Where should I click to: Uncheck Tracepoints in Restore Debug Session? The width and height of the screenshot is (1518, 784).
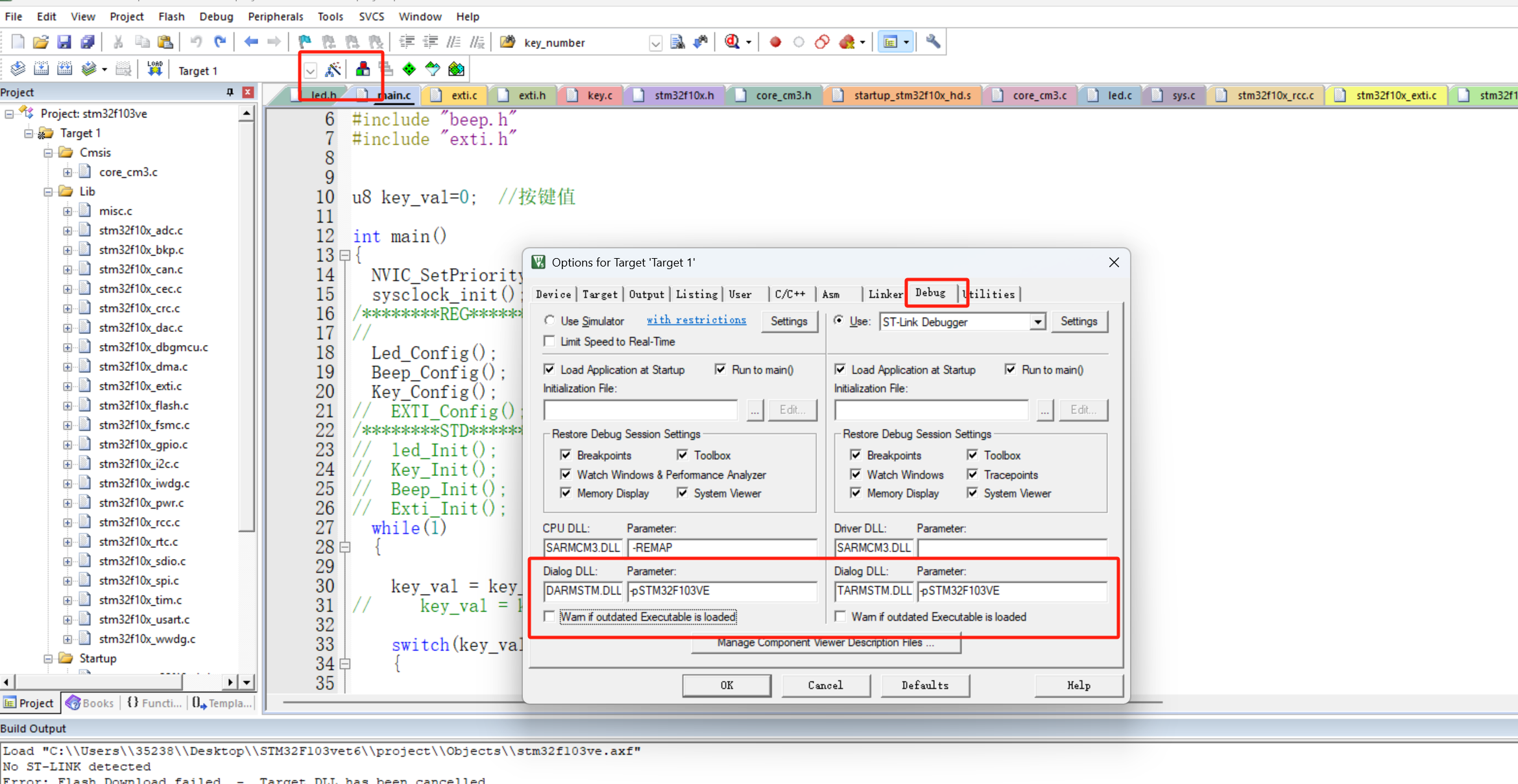coord(972,475)
